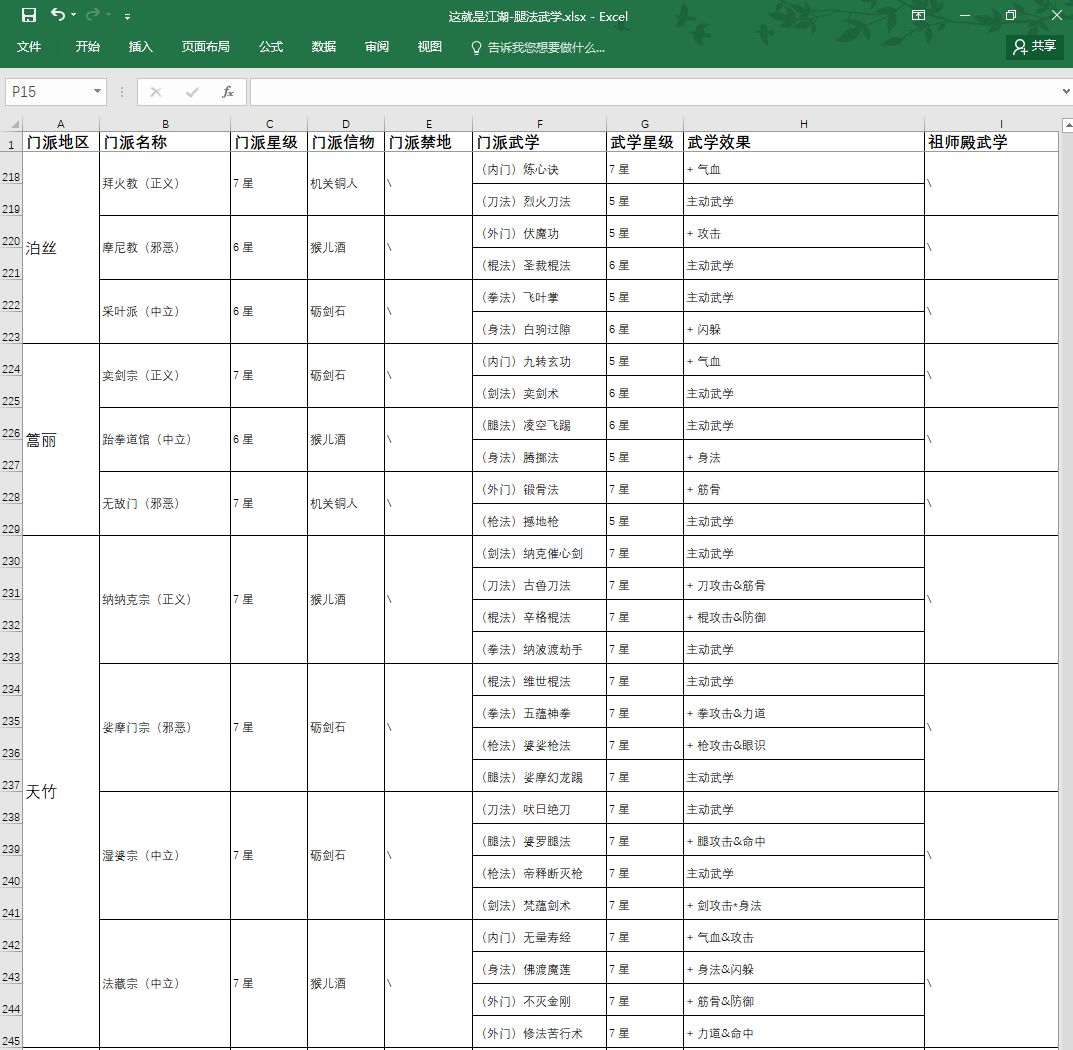The height and width of the screenshot is (1050, 1073).
Task: Click the 泊丝 region cell
Action: pos(61,248)
